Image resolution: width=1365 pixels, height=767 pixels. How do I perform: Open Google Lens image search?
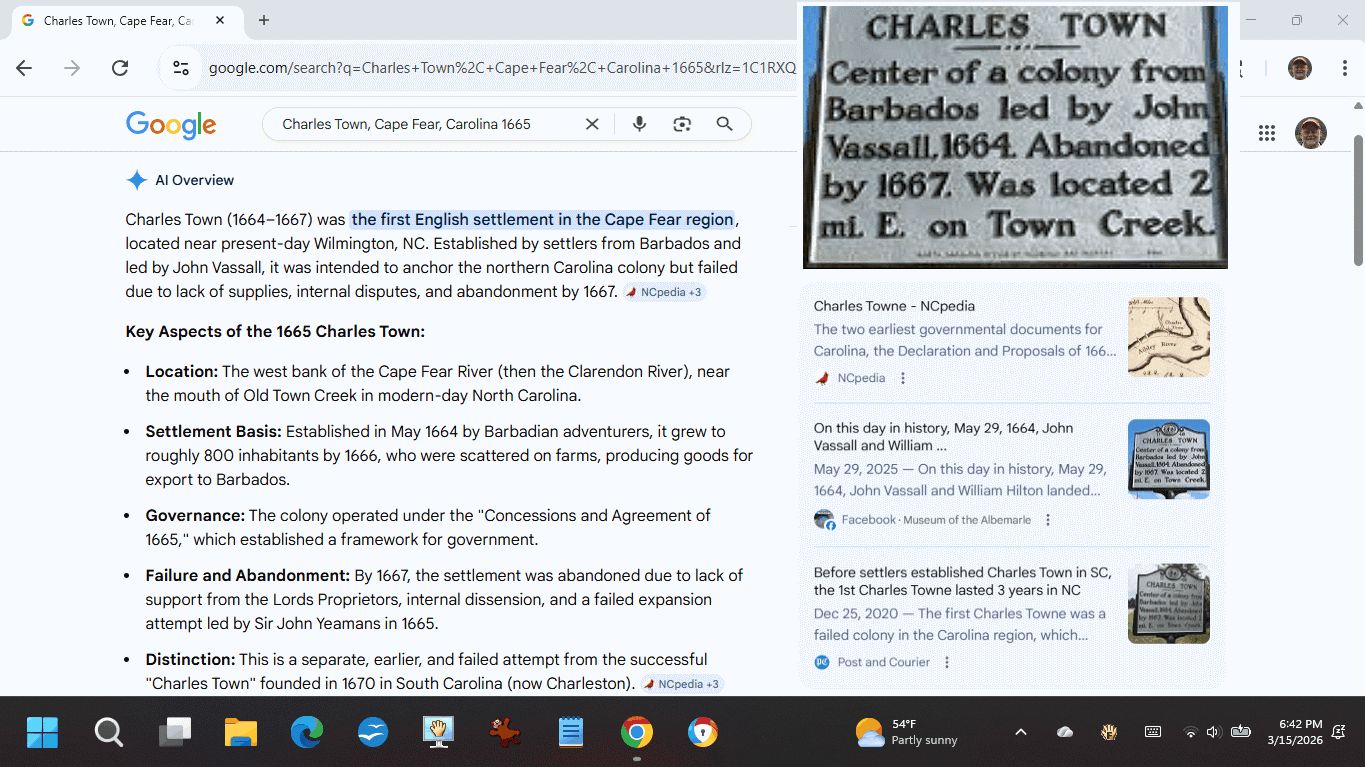click(x=682, y=124)
